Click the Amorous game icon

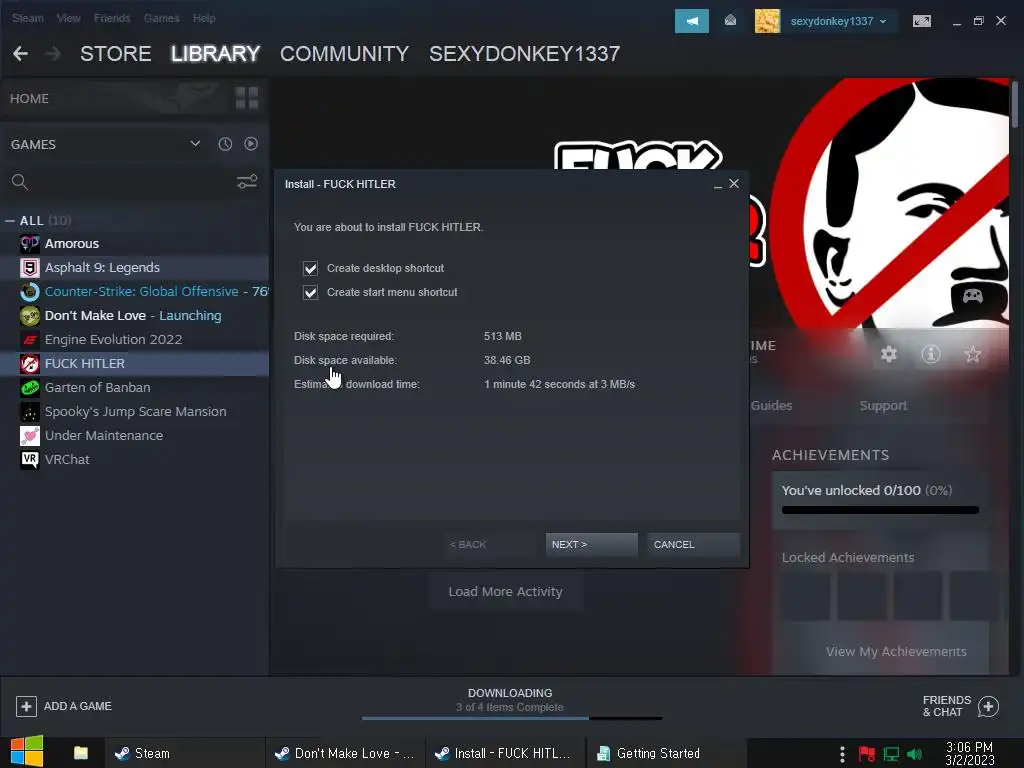click(29, 244)
